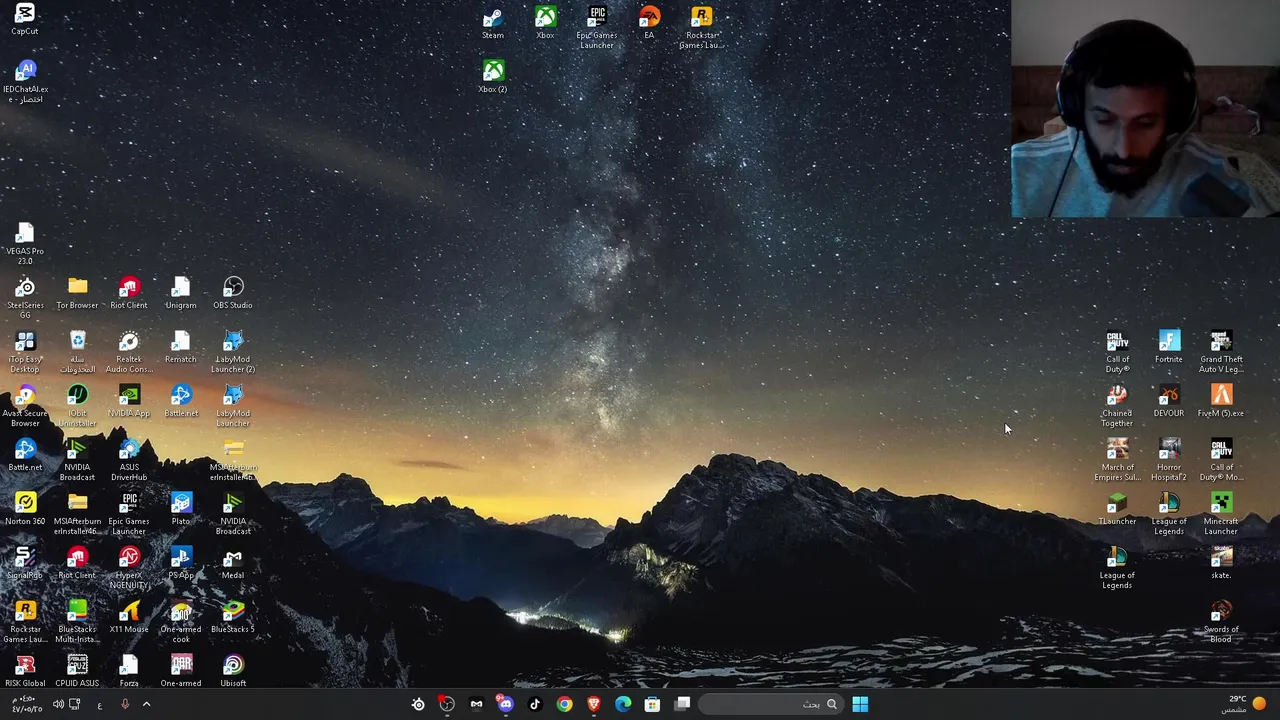
Task: Select the Grand Theft Auto V Legacy icon
Action: click(1221, 351)
